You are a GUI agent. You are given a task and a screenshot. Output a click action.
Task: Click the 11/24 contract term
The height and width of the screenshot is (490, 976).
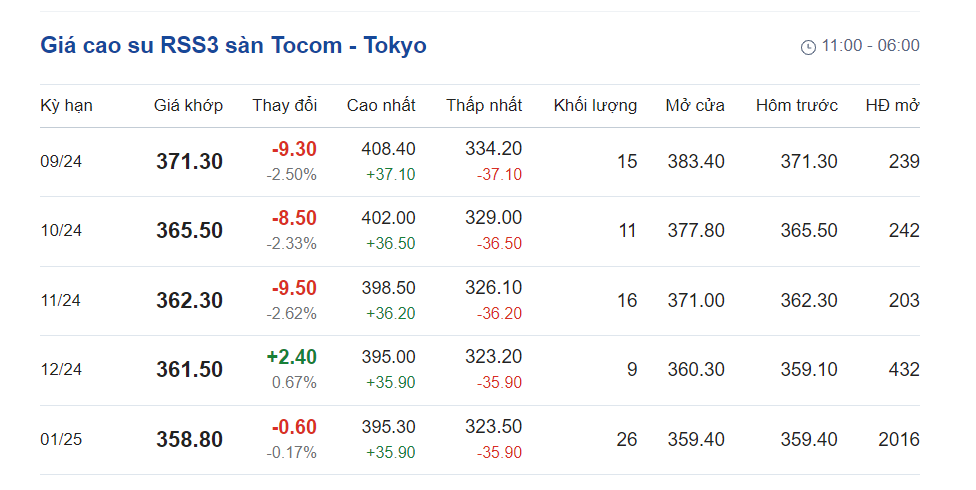[x=61, y=300]
